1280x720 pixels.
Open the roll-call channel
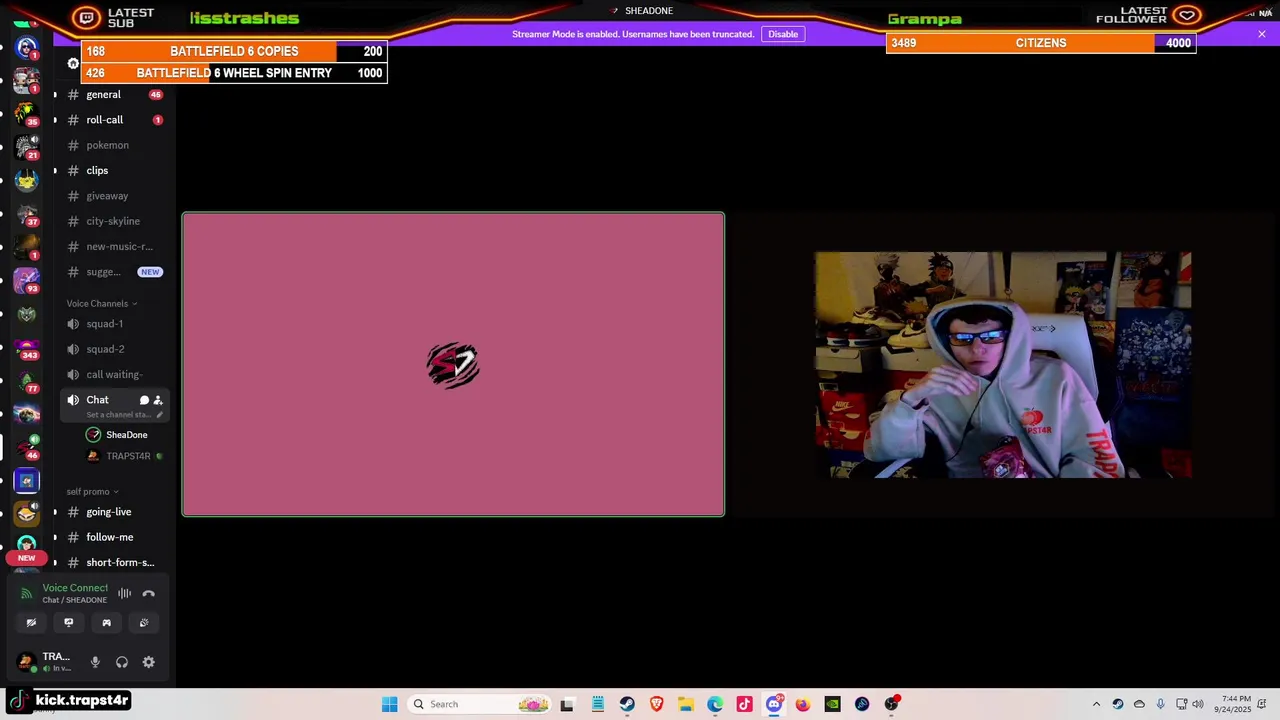coord(113,120)
